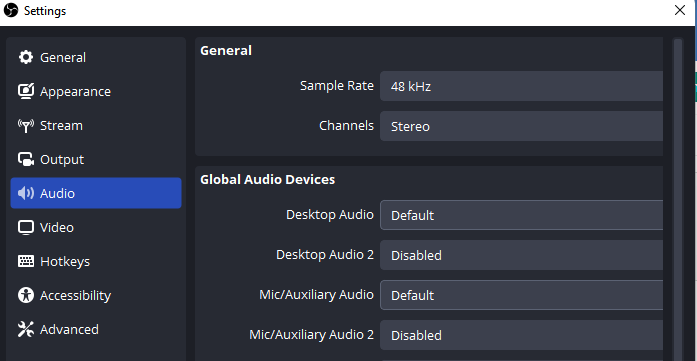Open Accessibility settings
697x361 pixels.
pos(96,295)
